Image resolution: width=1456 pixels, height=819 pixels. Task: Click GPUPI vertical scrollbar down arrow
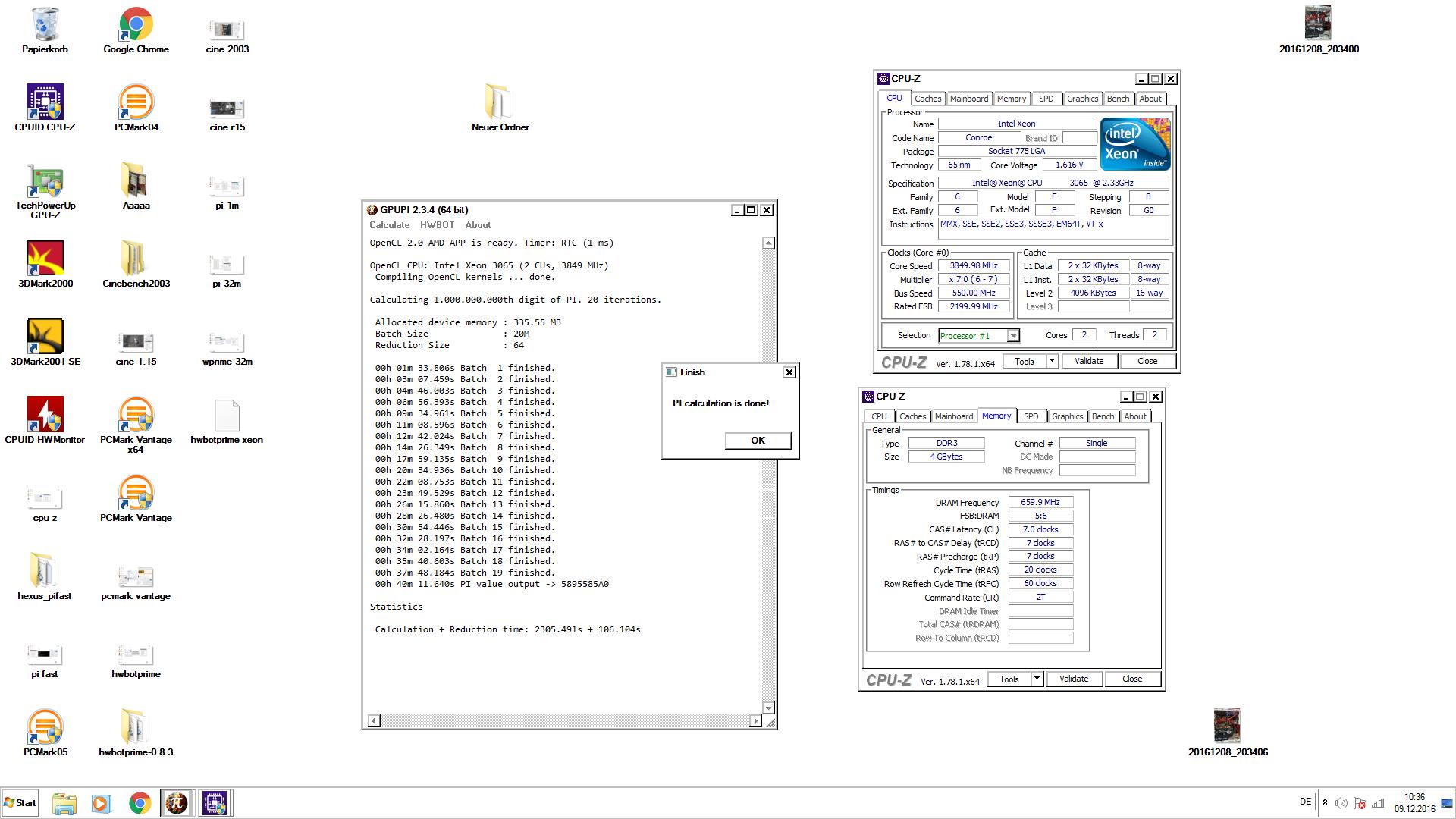tap(768, 708)
